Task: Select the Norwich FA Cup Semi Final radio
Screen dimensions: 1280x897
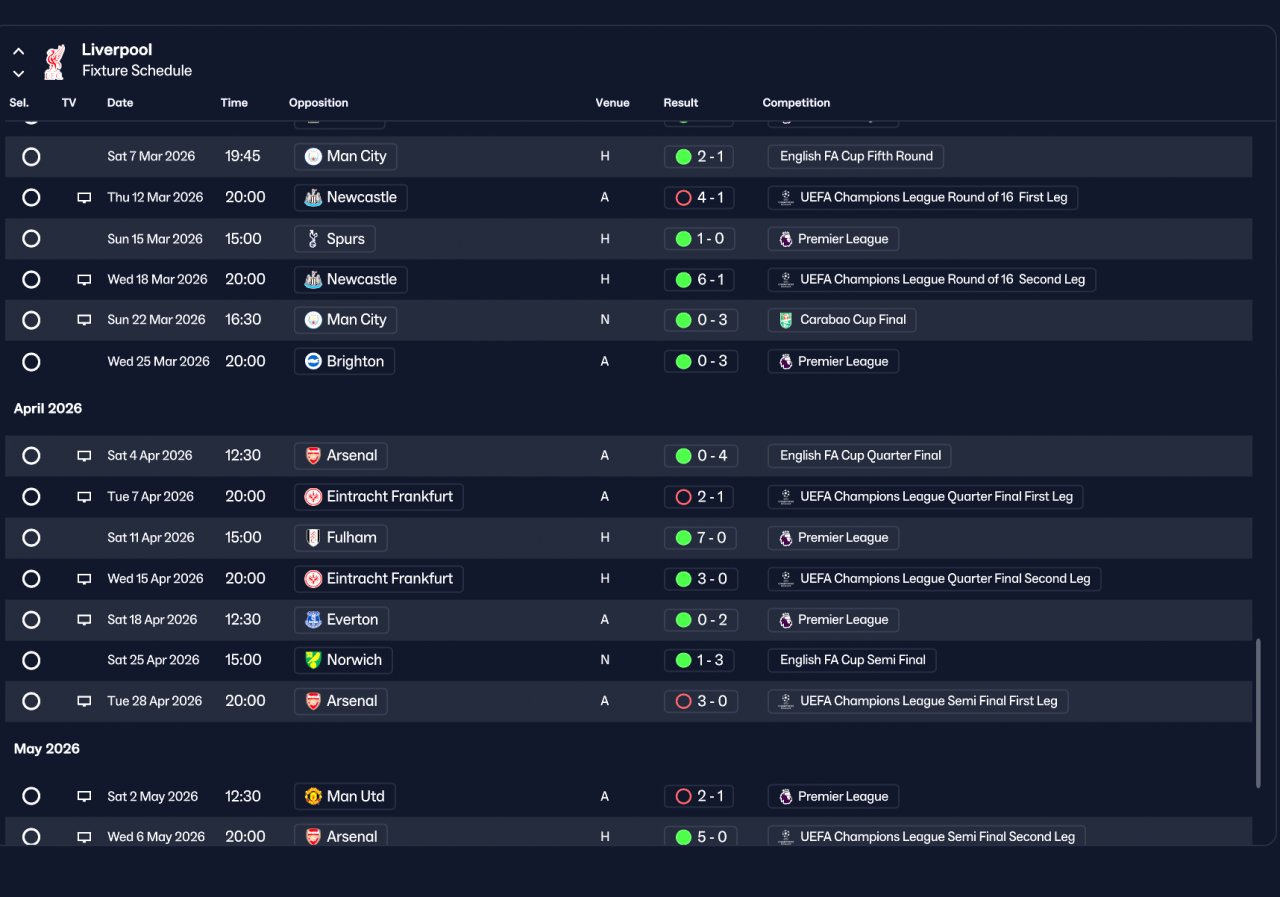Action: (31, 661)
